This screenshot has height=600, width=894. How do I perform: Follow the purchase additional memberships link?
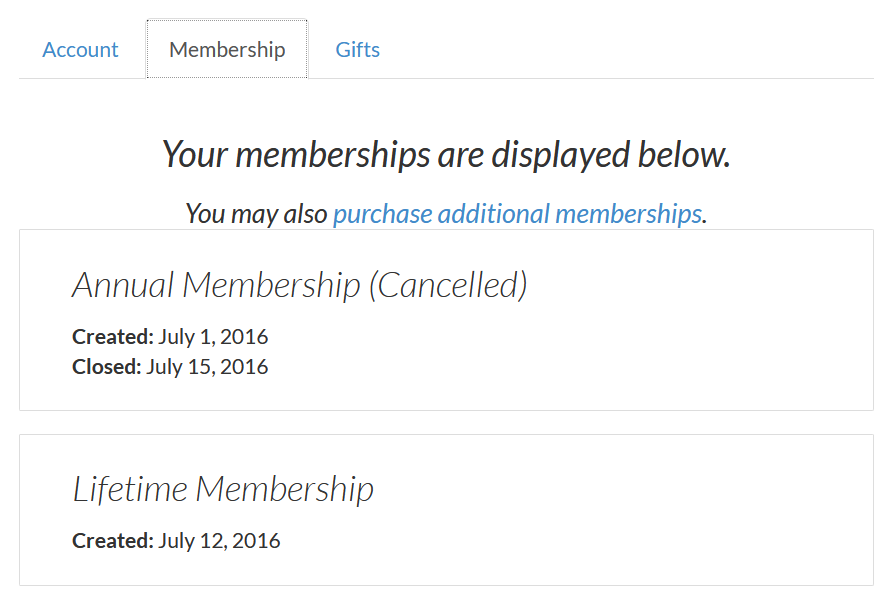coord(517,214)
